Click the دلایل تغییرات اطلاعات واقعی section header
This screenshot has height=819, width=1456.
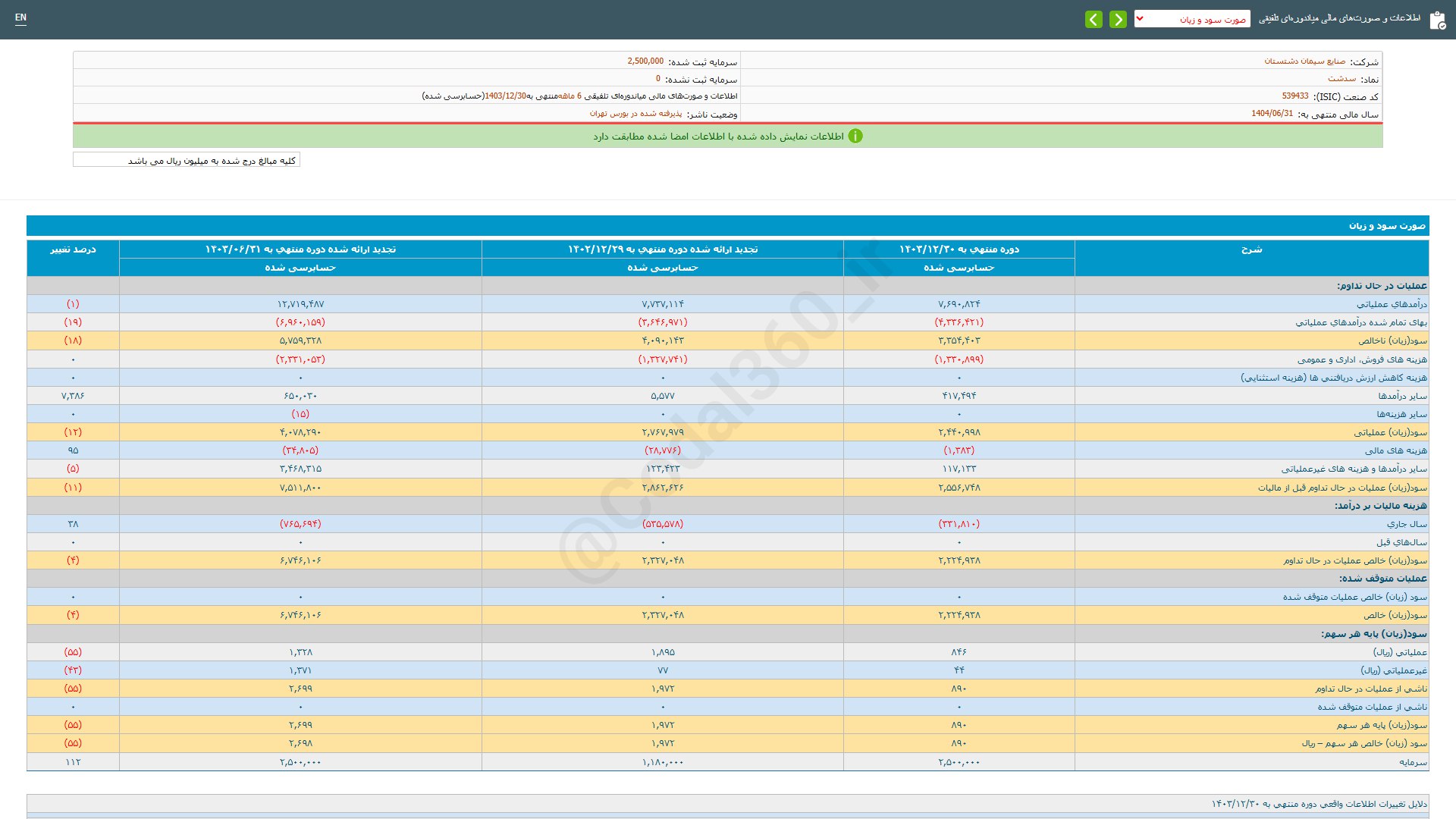pyautogui.click(x=1319, y=804)
